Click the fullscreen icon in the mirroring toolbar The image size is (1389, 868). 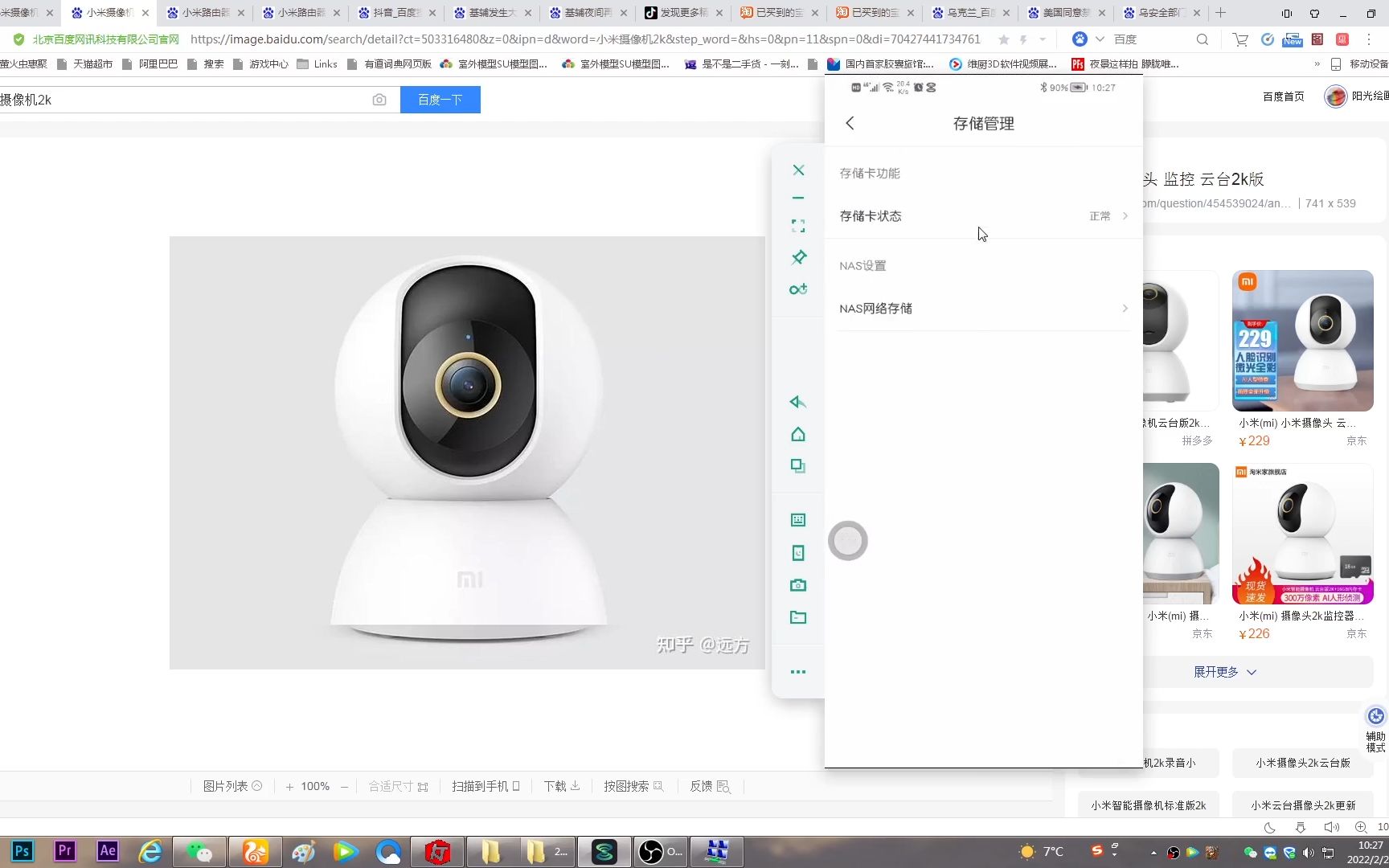[798, 226]
